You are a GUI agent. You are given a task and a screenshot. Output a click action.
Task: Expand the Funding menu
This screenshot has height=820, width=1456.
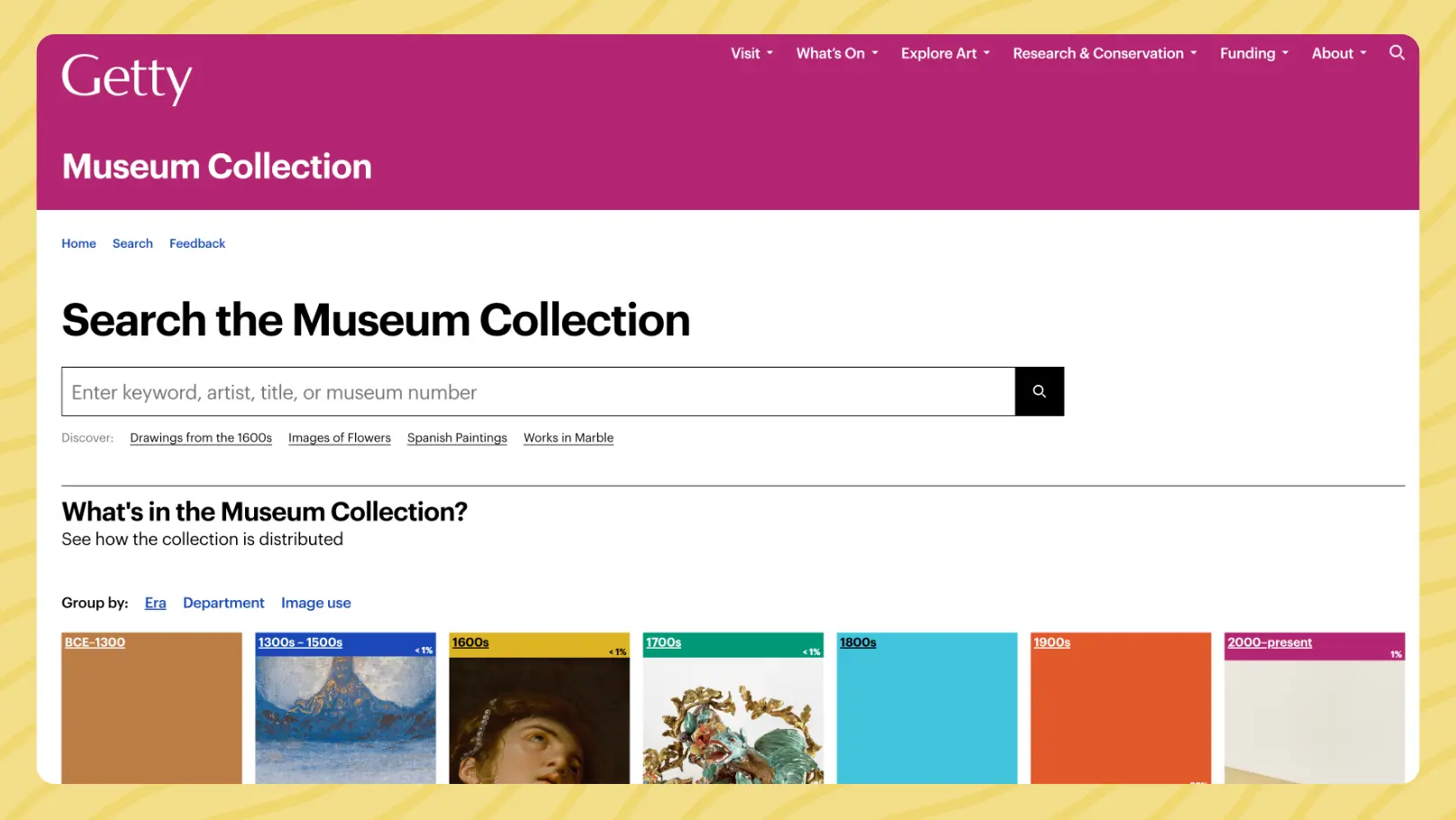(1253, 53)
